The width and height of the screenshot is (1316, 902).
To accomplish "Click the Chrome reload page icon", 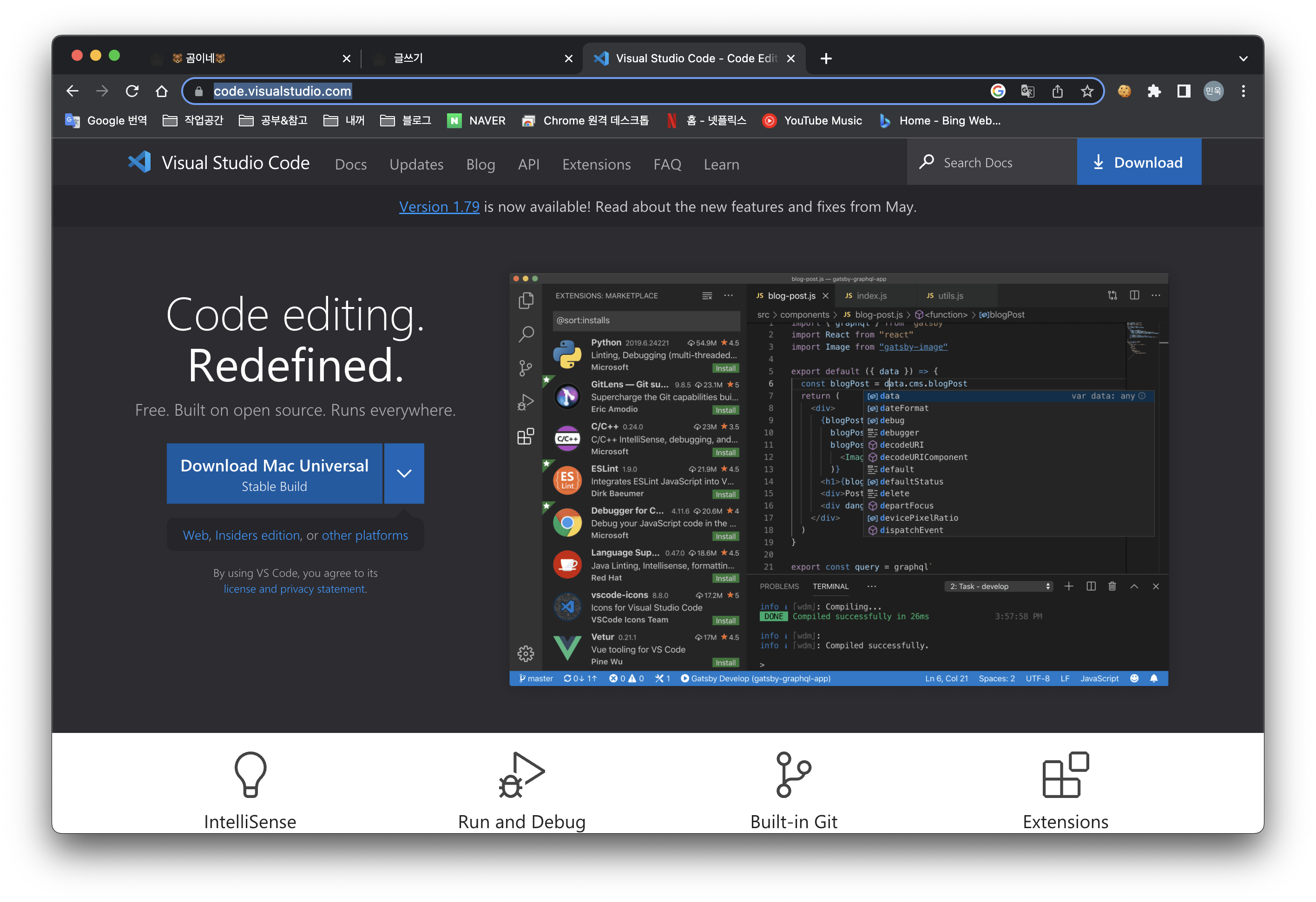I will pyautogui.click(x=132, y=91).
